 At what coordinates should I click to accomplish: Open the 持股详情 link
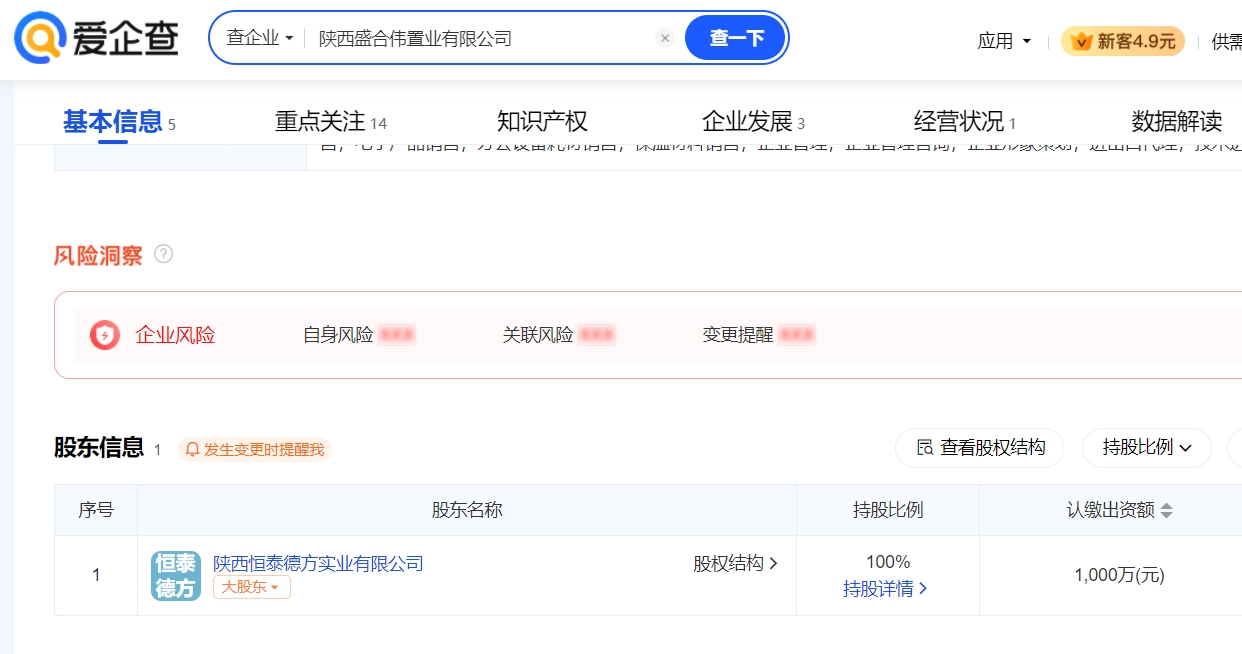point(887,589)
